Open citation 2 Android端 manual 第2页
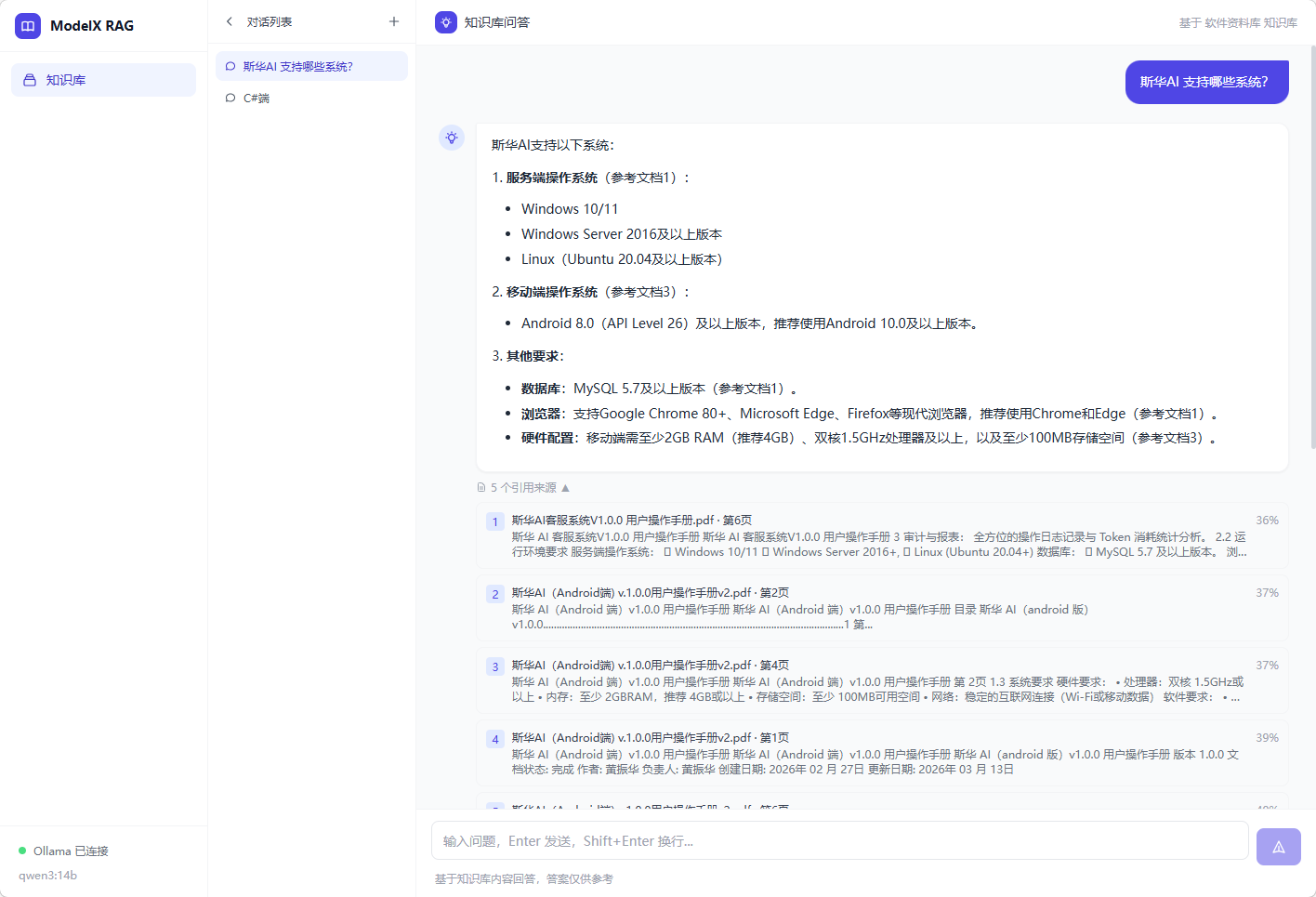The width and height of the screenshot is (1316, 897). (x=882, y=608)
